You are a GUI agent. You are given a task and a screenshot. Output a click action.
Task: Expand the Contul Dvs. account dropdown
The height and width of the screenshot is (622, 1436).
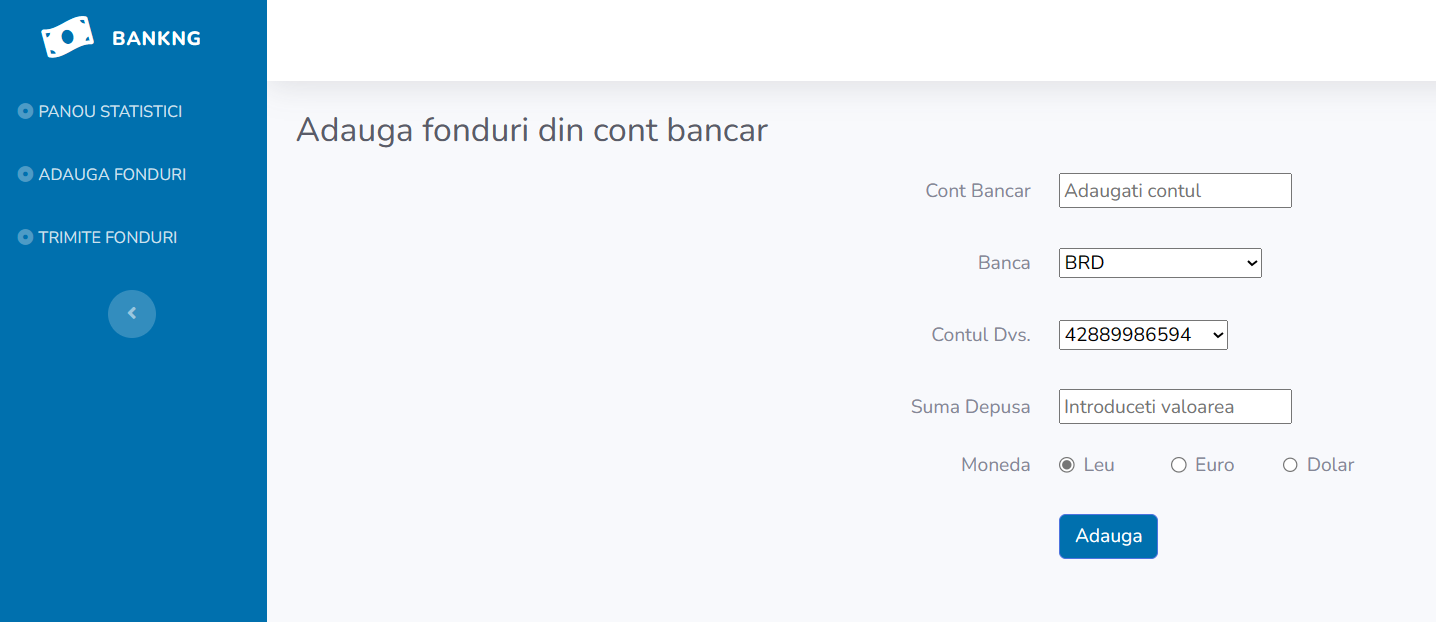[x=1143, y=336]
